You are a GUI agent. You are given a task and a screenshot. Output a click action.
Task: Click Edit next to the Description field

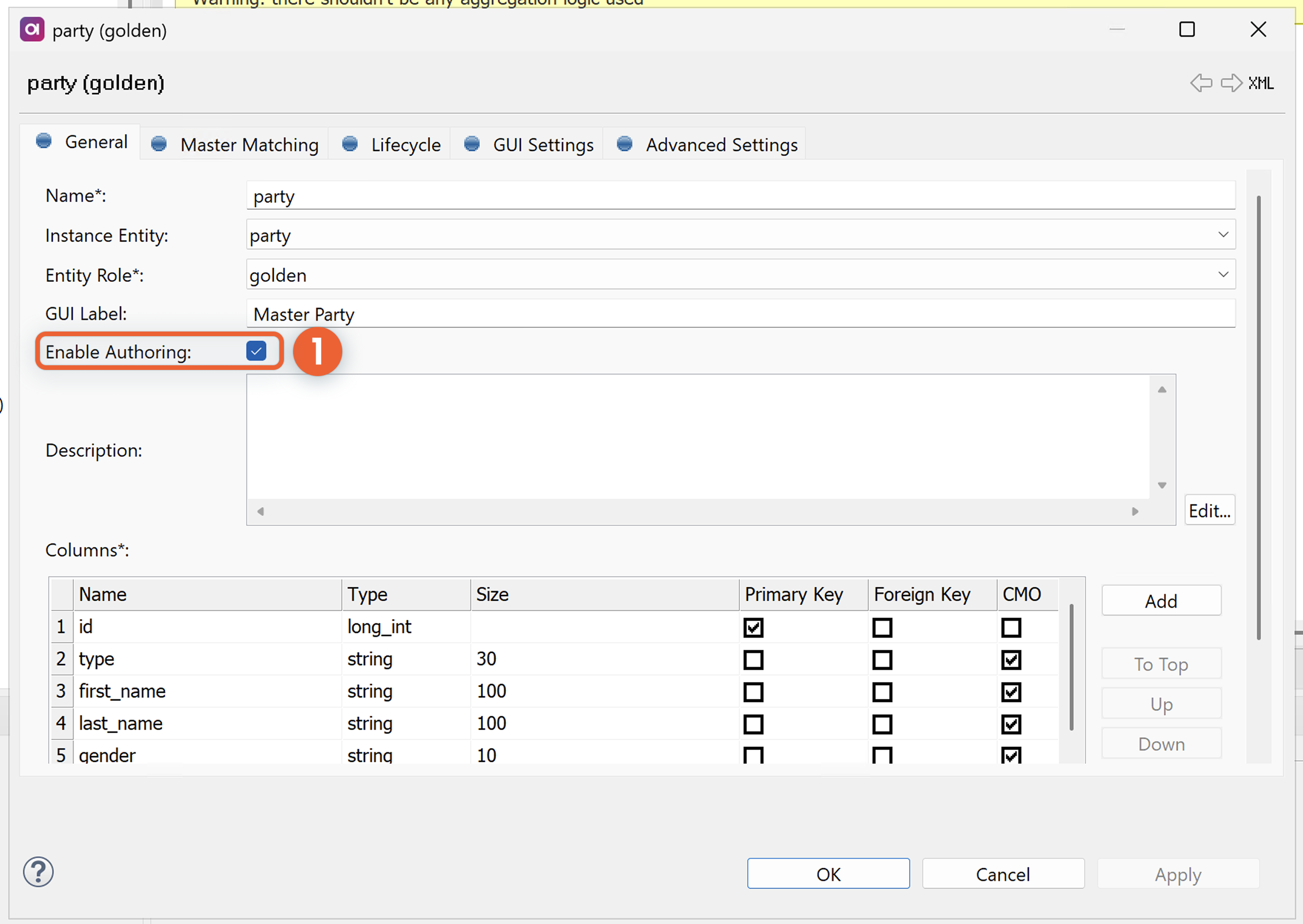[1209, 510]
